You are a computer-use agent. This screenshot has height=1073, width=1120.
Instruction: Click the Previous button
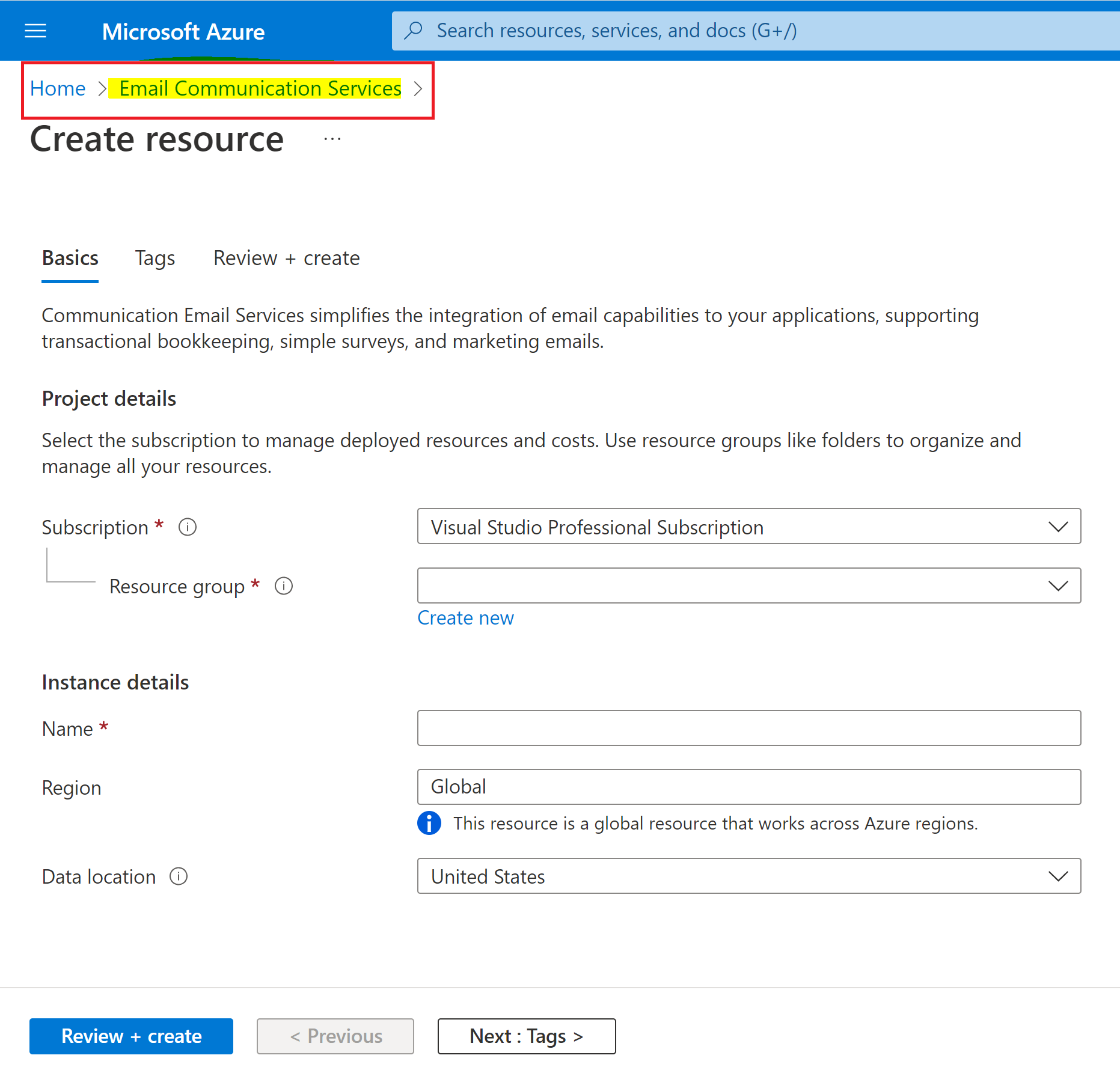(335, 1036)
